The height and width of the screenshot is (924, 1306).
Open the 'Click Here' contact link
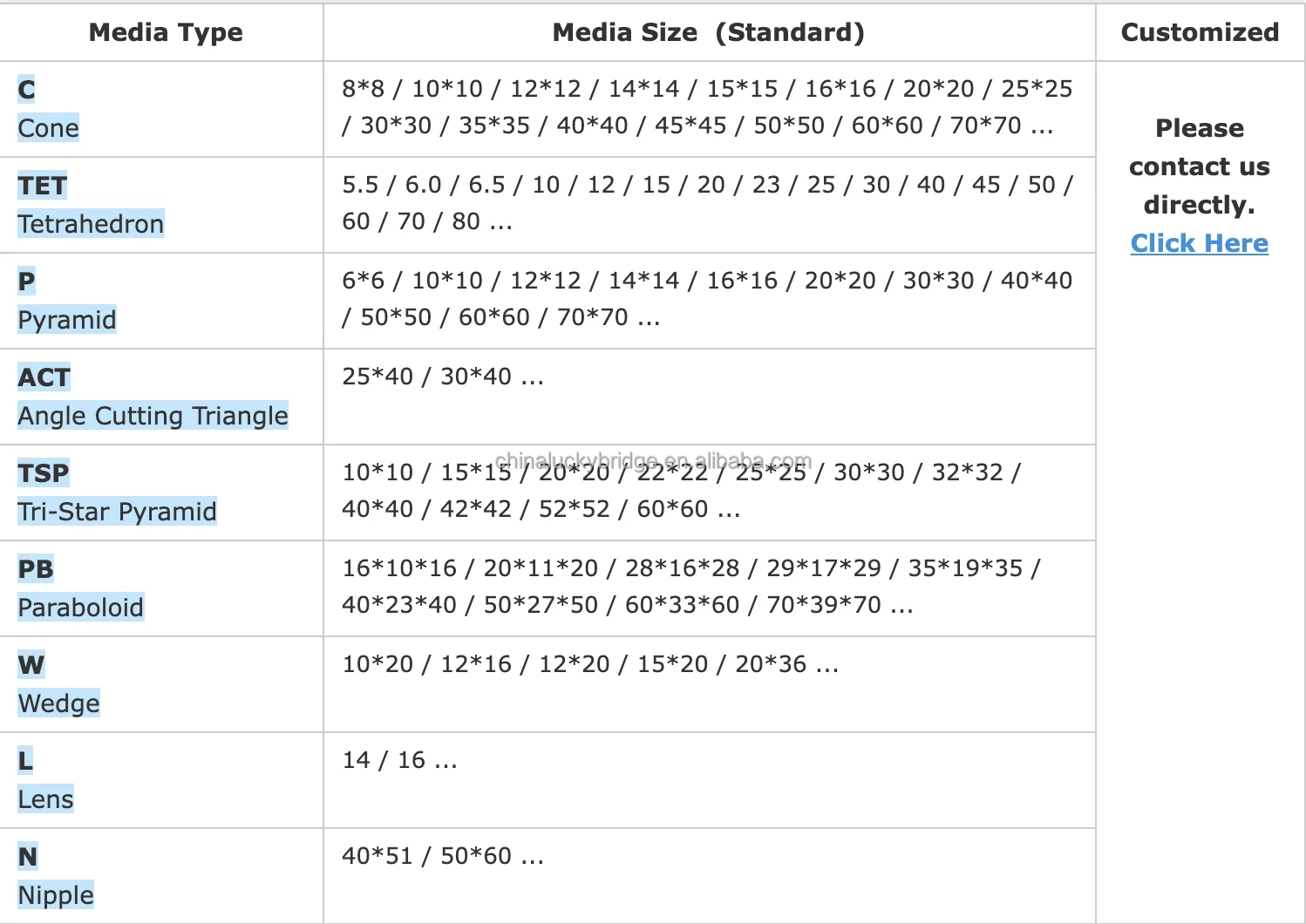point(1199,243)
